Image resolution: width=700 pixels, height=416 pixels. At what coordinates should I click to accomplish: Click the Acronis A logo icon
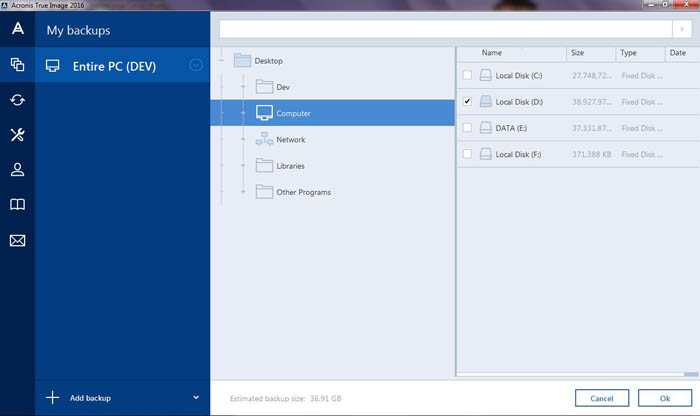(x=18, y=29)
